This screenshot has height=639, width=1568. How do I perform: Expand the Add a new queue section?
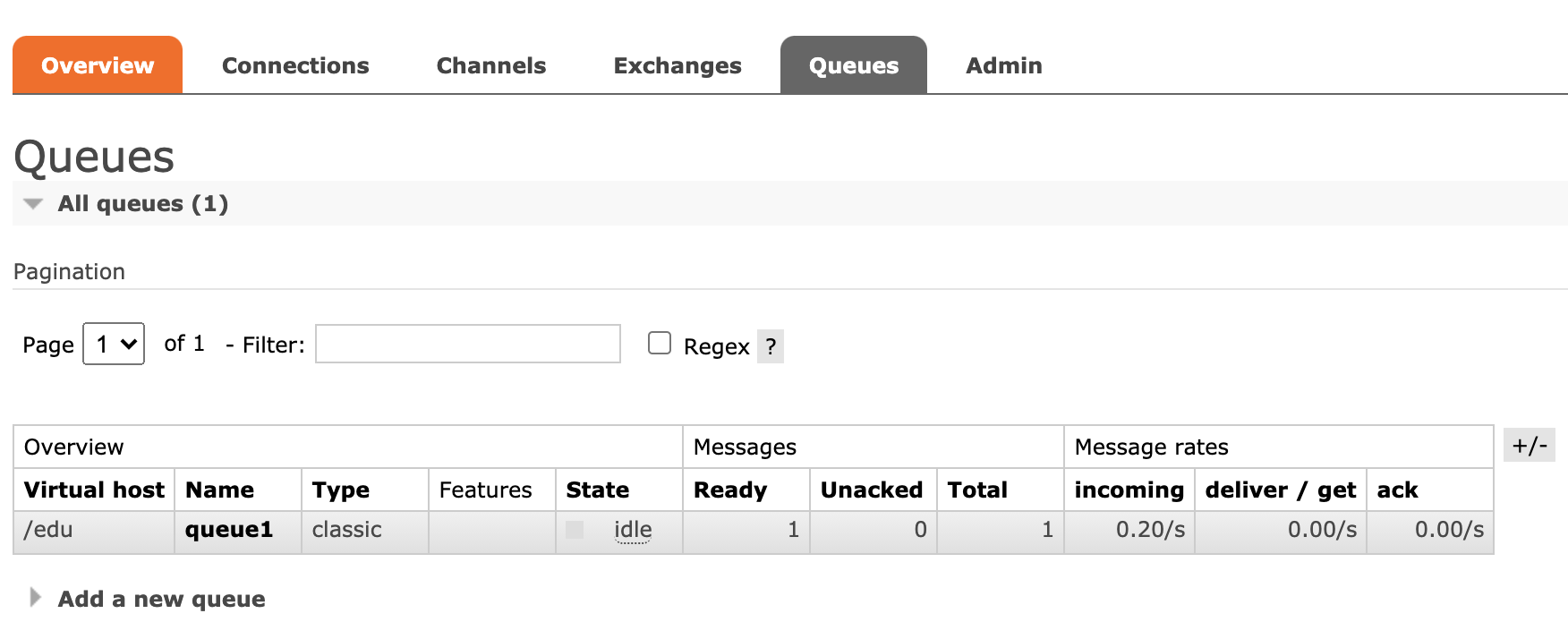[x=161, y=599]
